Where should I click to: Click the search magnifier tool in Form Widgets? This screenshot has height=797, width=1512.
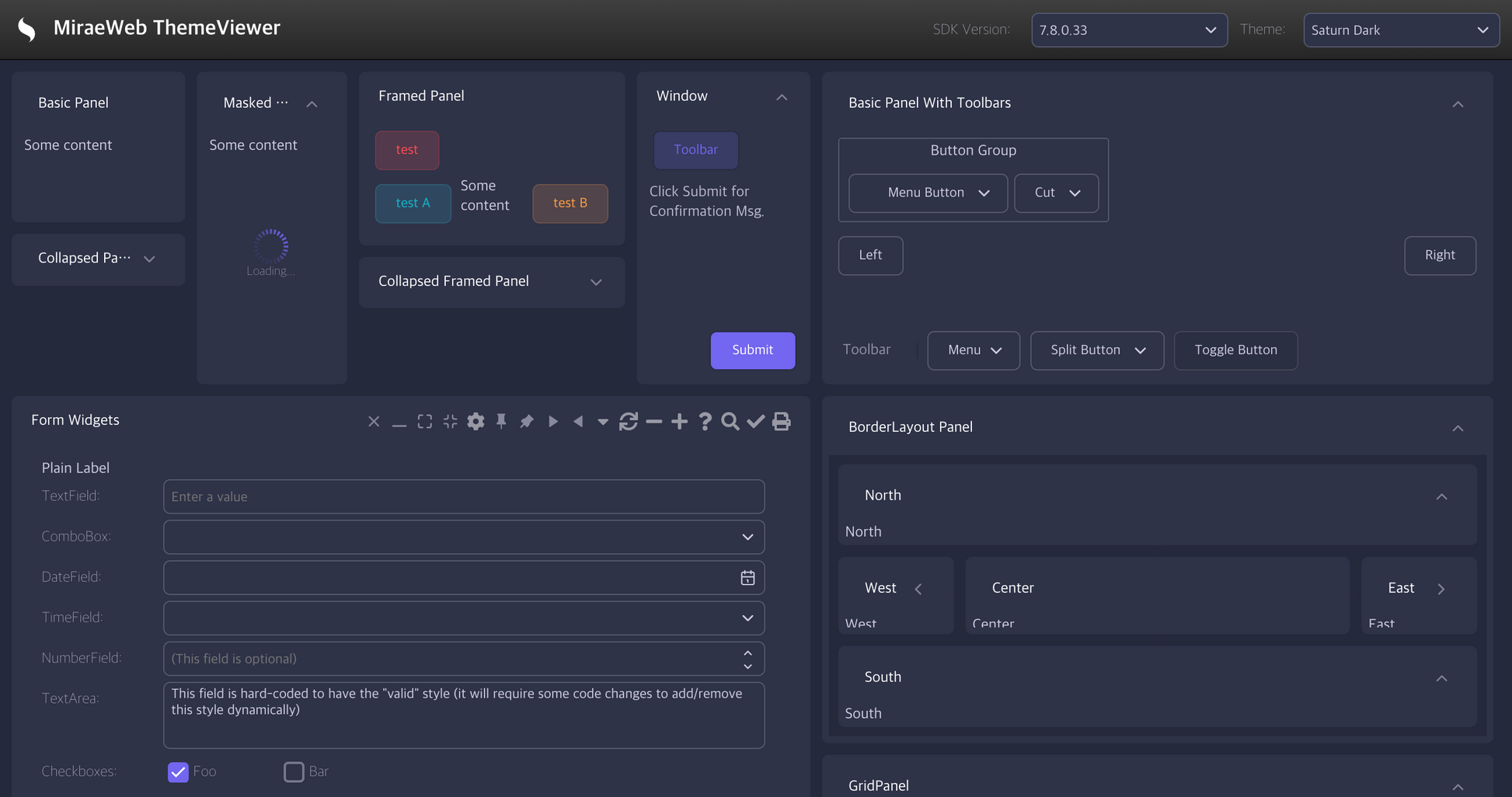pos(730,421)
